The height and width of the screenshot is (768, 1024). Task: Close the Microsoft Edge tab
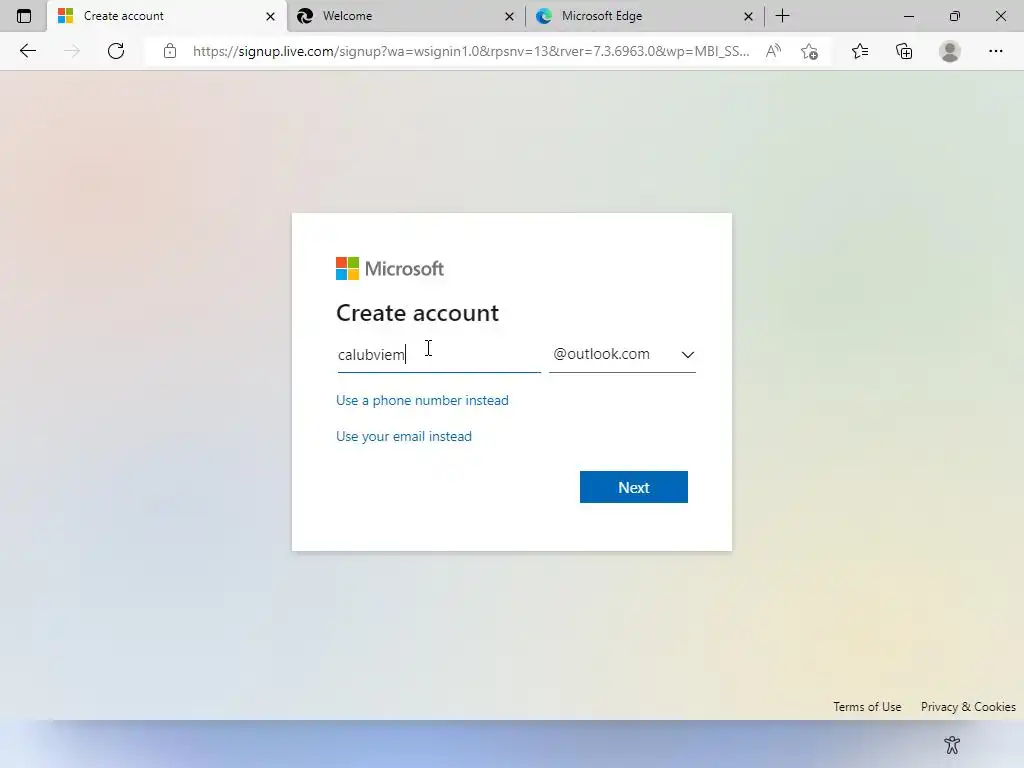pos(748,16)
